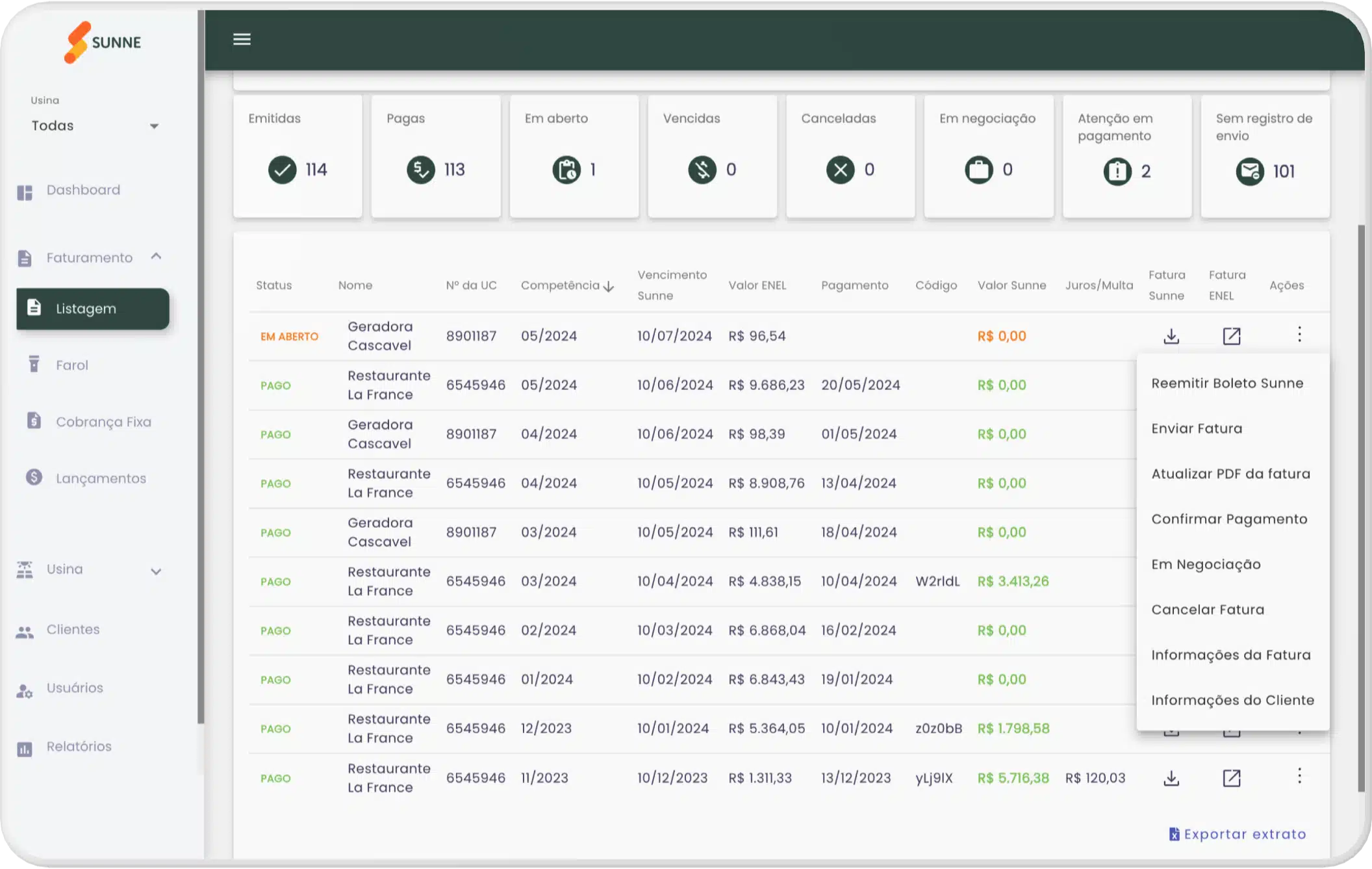Sort by Competência column arrow
The height and width of the screenshot is (869, 1372).
tap(609, 286)
